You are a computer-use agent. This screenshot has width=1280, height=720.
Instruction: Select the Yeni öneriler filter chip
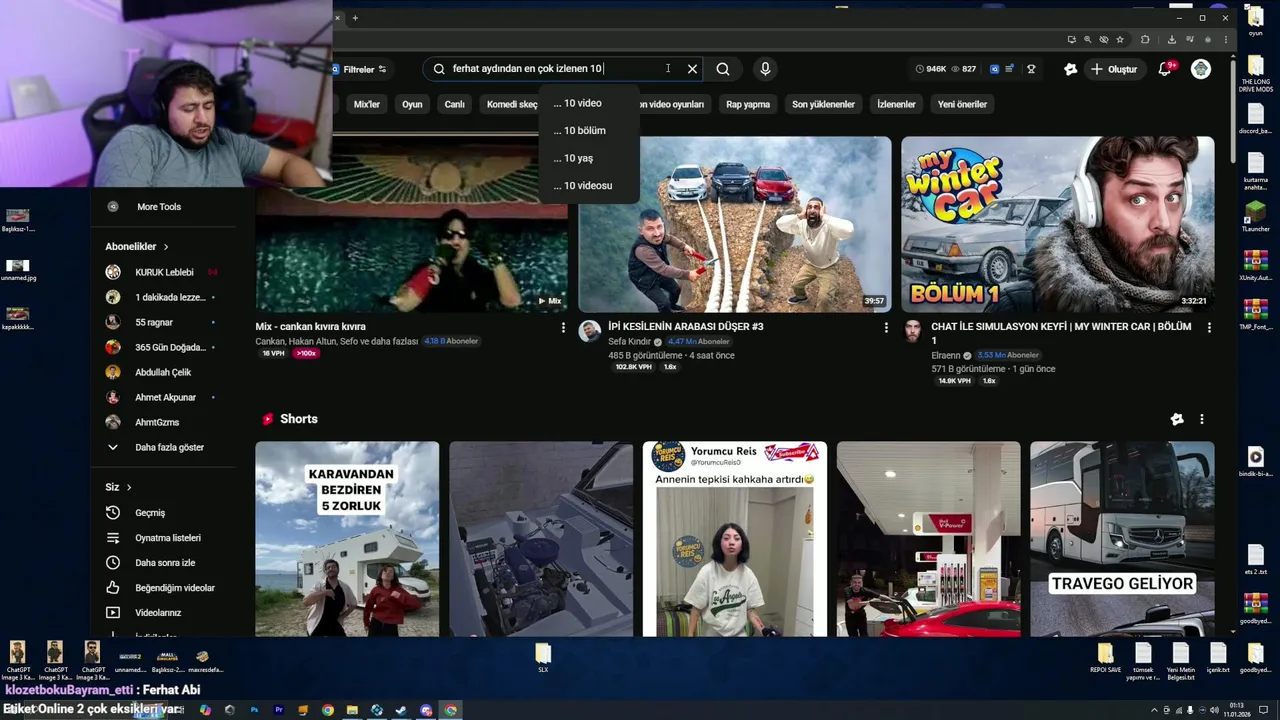coord(962,104)
